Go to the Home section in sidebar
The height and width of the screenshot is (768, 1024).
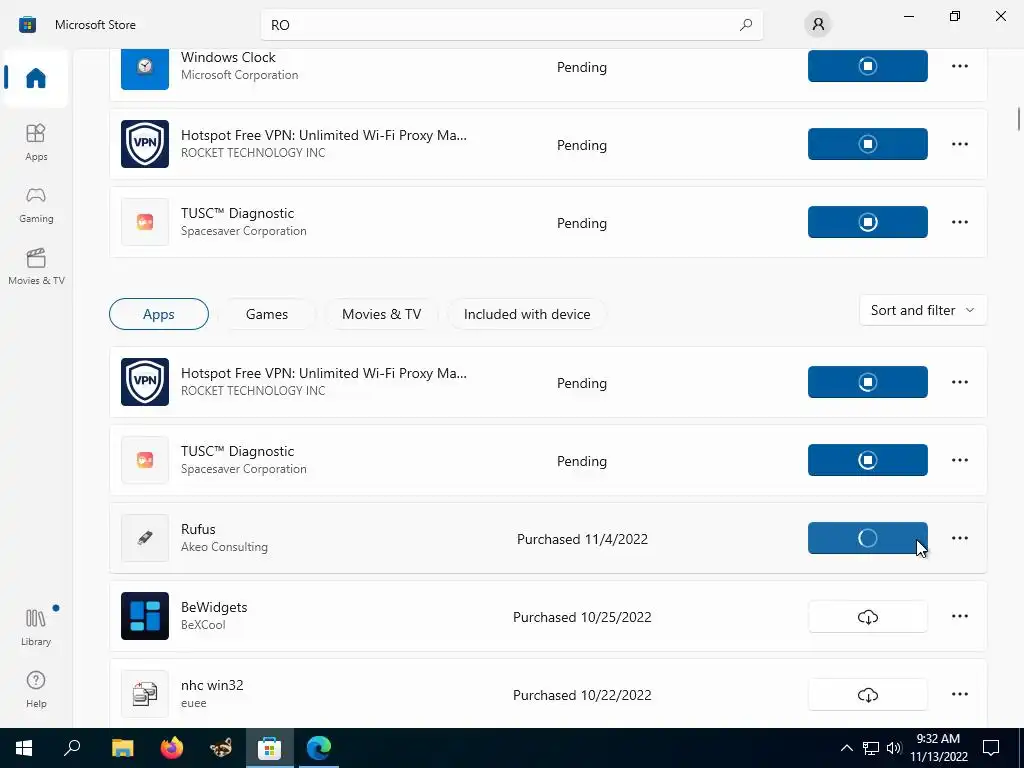[36, 78]
